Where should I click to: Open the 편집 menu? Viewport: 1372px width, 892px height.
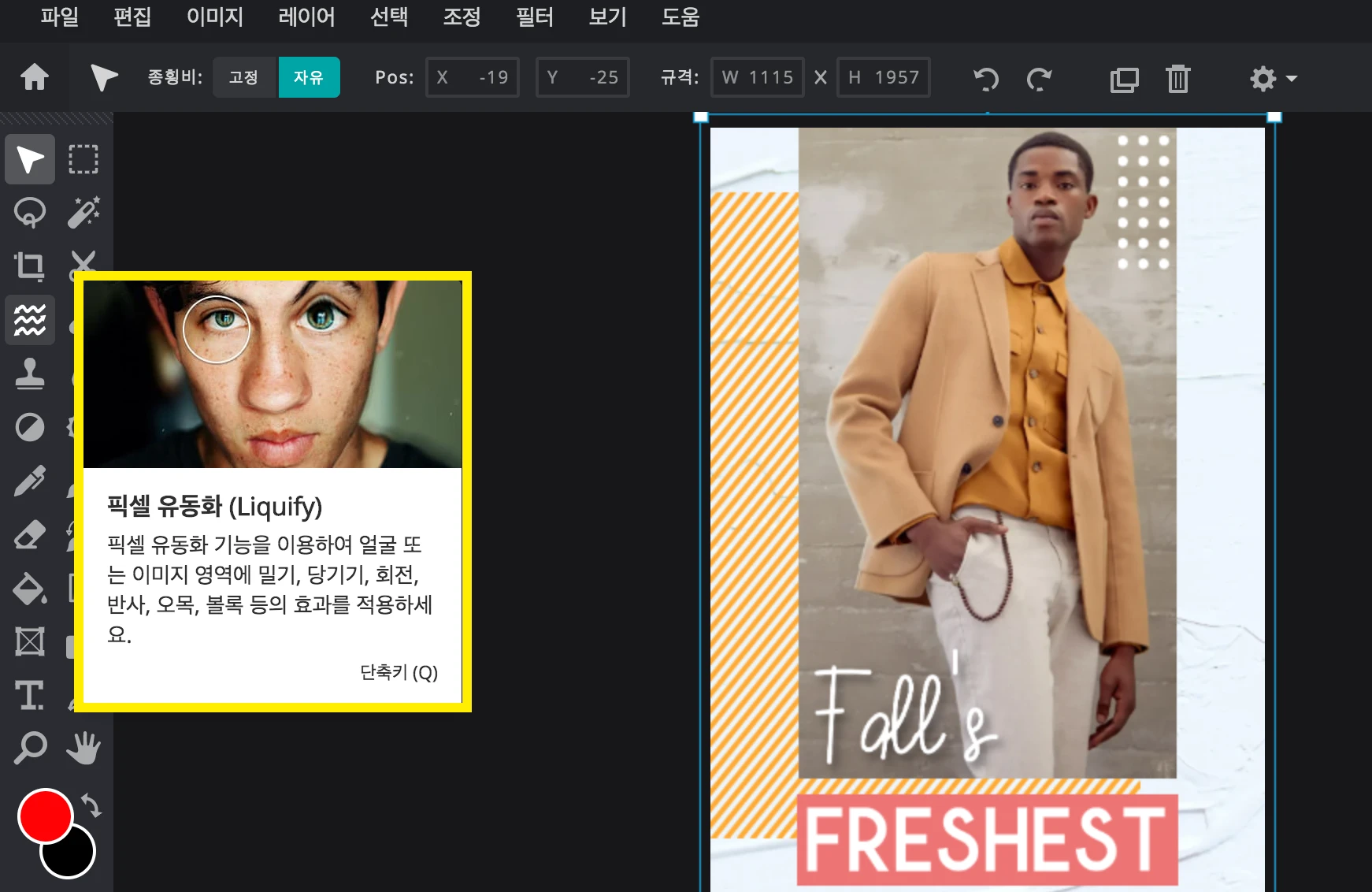coord(132,17)
